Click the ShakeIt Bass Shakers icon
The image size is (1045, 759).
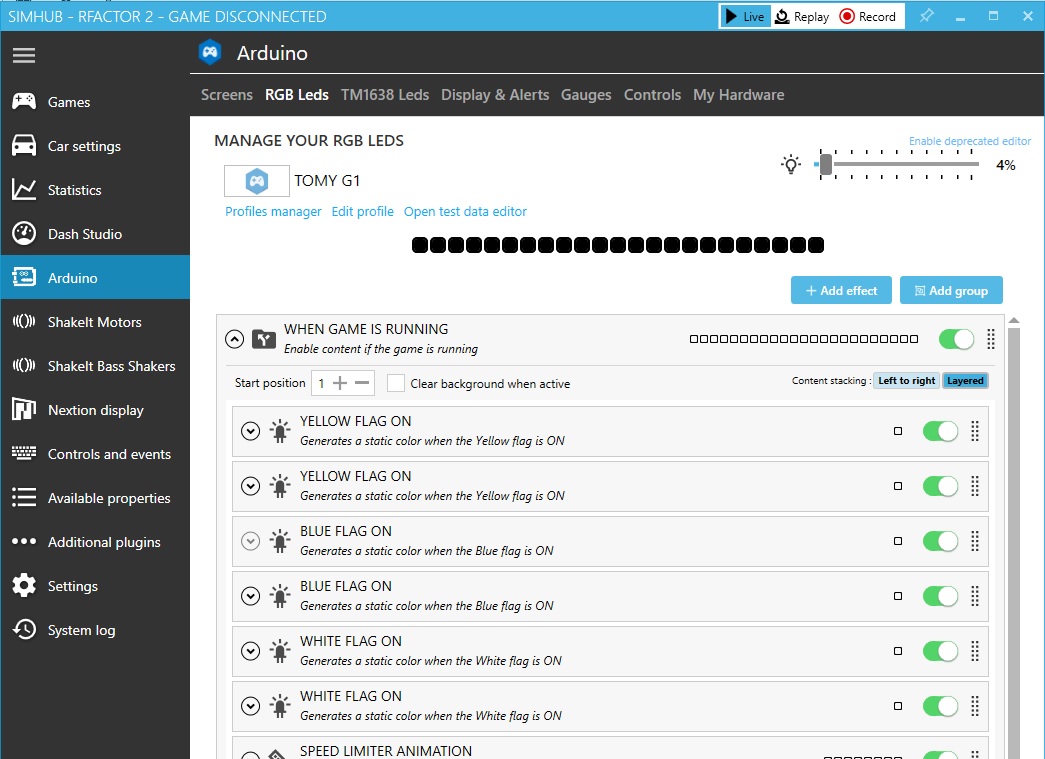tap(24, 365)
